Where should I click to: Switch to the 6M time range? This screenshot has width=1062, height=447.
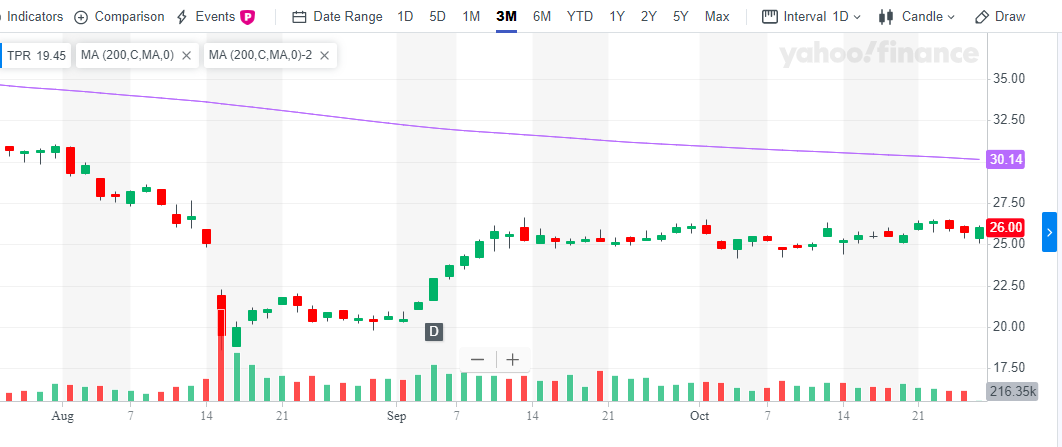tap(541, 17)
